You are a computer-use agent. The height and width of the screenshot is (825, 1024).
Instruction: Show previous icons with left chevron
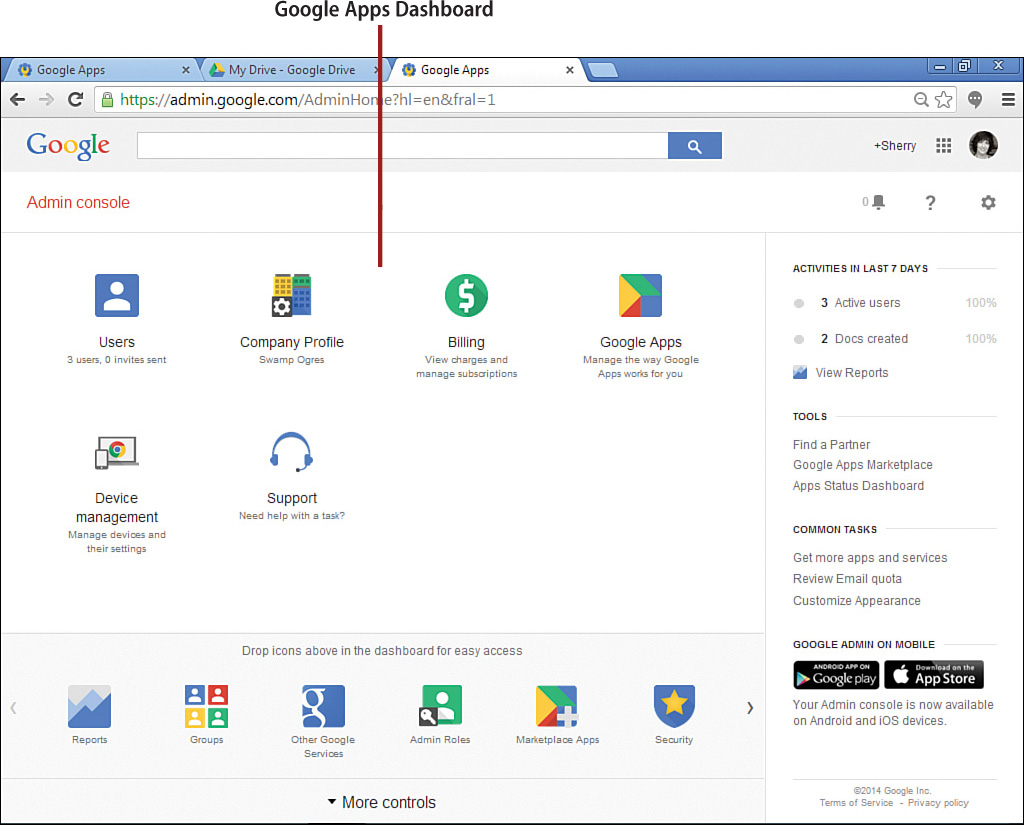(13, 707)
